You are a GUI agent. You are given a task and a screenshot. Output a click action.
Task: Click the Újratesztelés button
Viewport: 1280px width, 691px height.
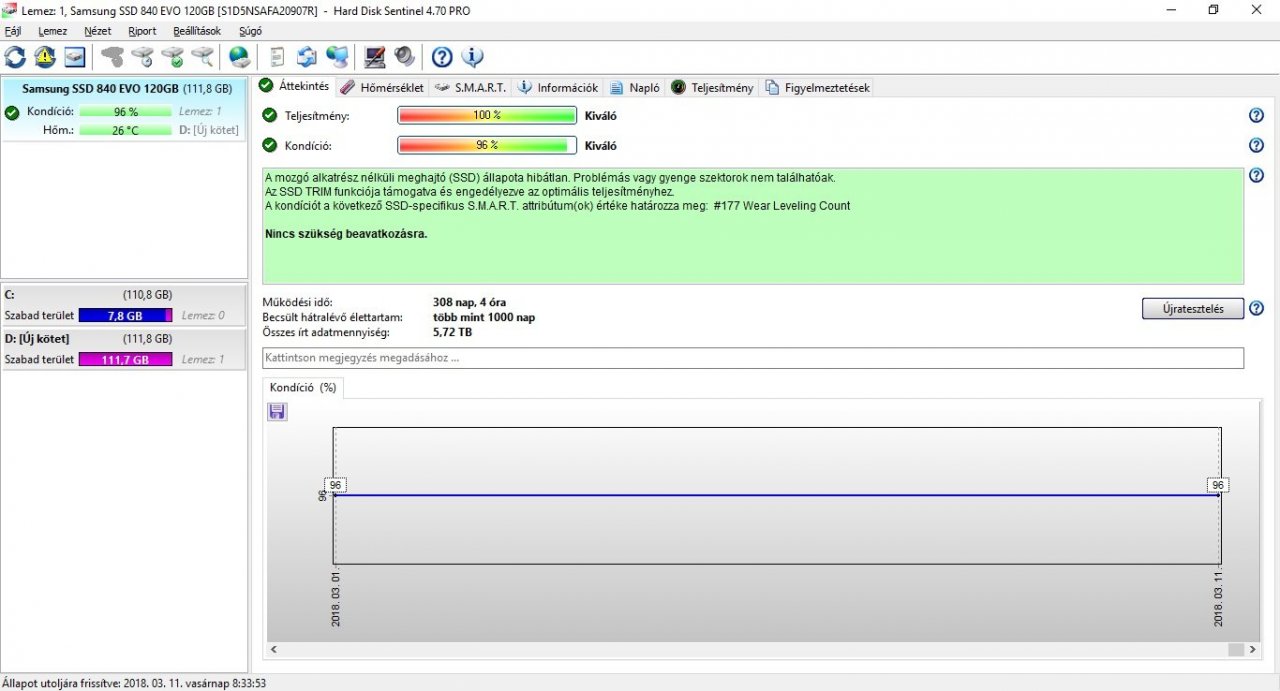(x=1193, y=308)
